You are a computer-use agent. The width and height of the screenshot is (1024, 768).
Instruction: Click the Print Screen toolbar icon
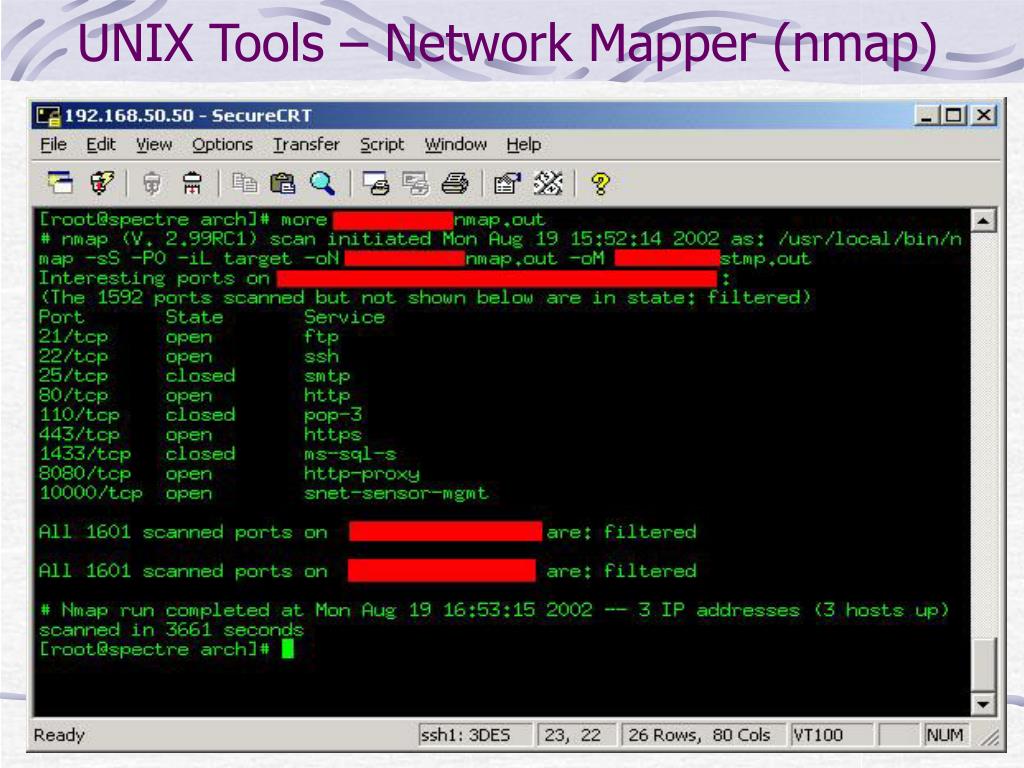point(376,184)
